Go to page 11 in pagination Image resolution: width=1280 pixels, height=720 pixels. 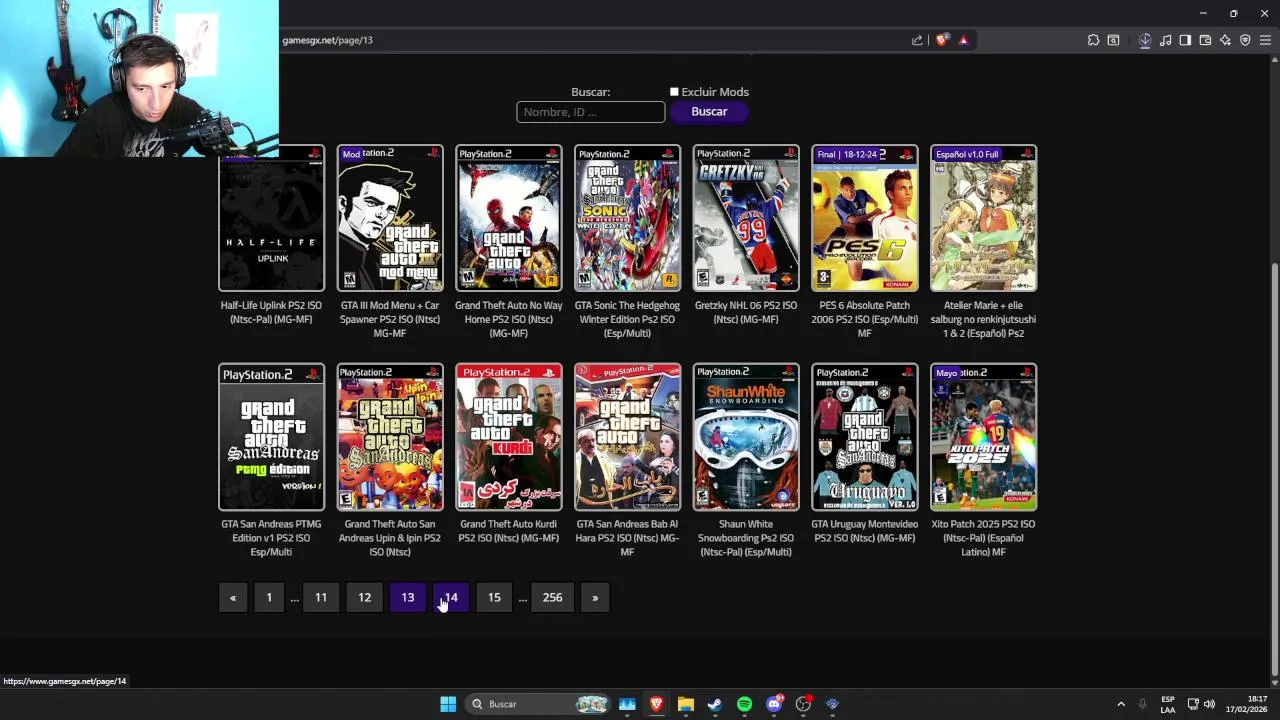pyautogui.click(x=321, y=597)
